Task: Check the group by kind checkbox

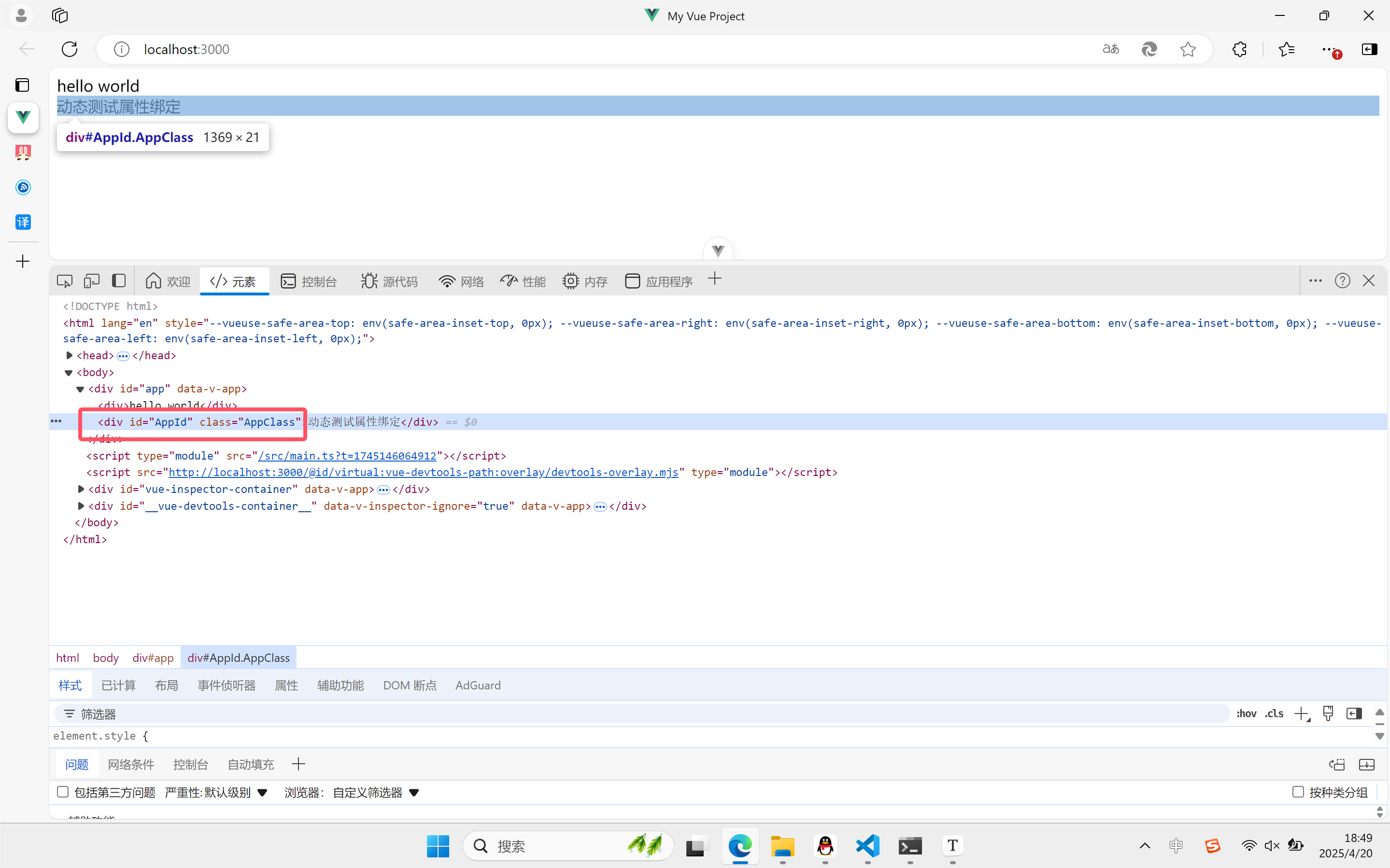Action: point(1298,792)
